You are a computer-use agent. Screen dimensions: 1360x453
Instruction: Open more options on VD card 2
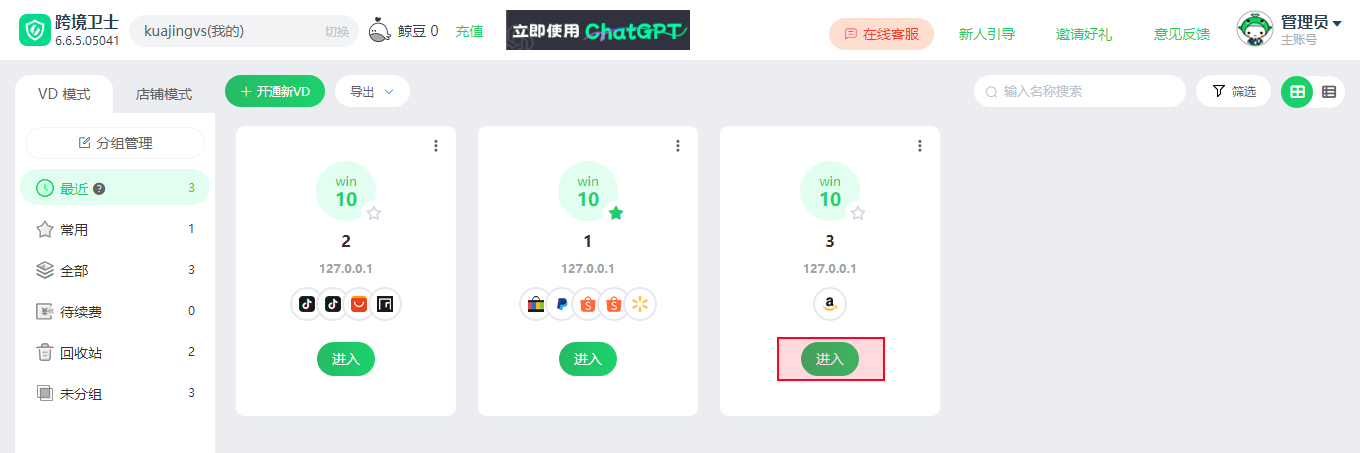tap(436, 146)
